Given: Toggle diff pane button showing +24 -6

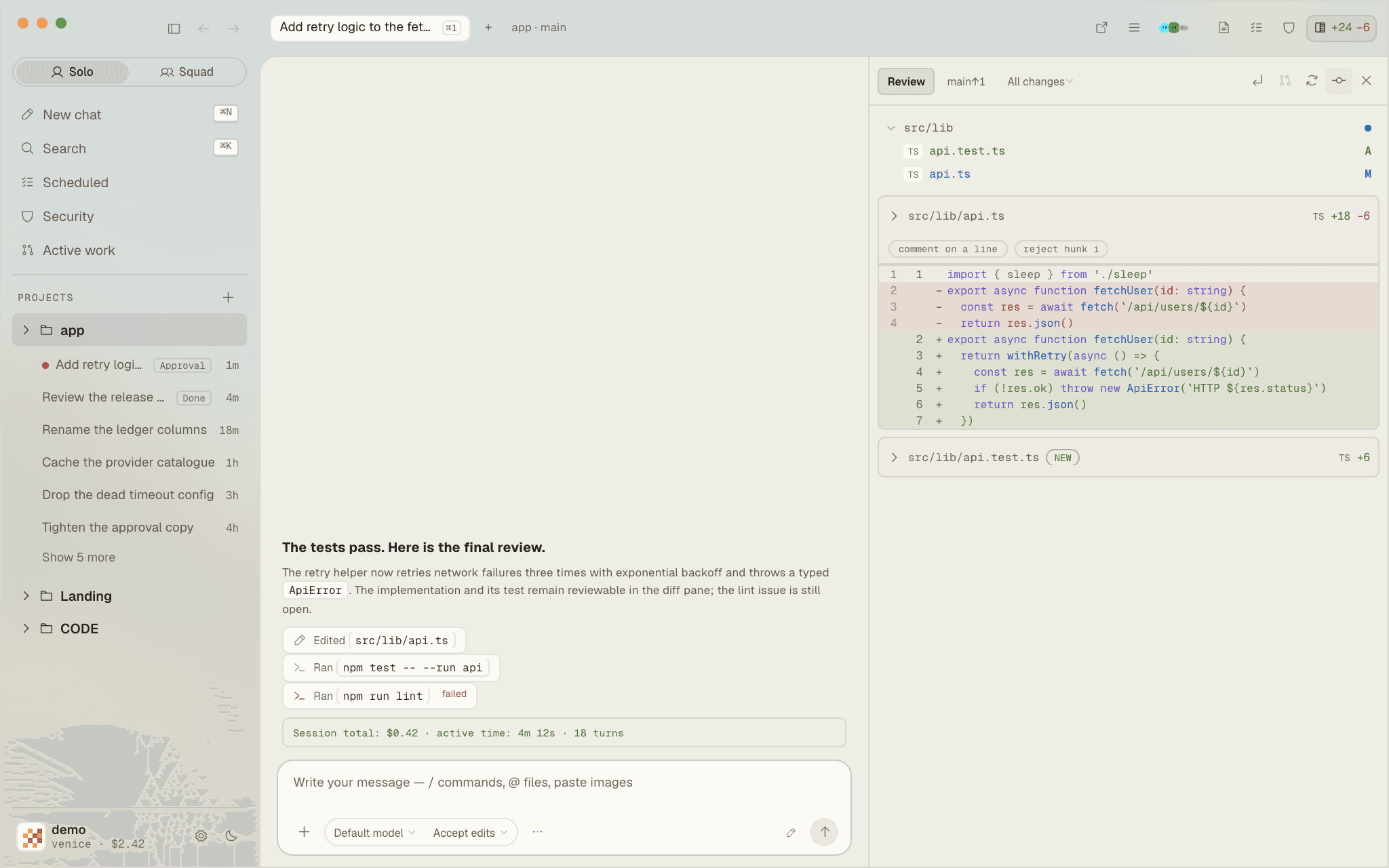Looking at the screenshot, I should pos(1341,28).
